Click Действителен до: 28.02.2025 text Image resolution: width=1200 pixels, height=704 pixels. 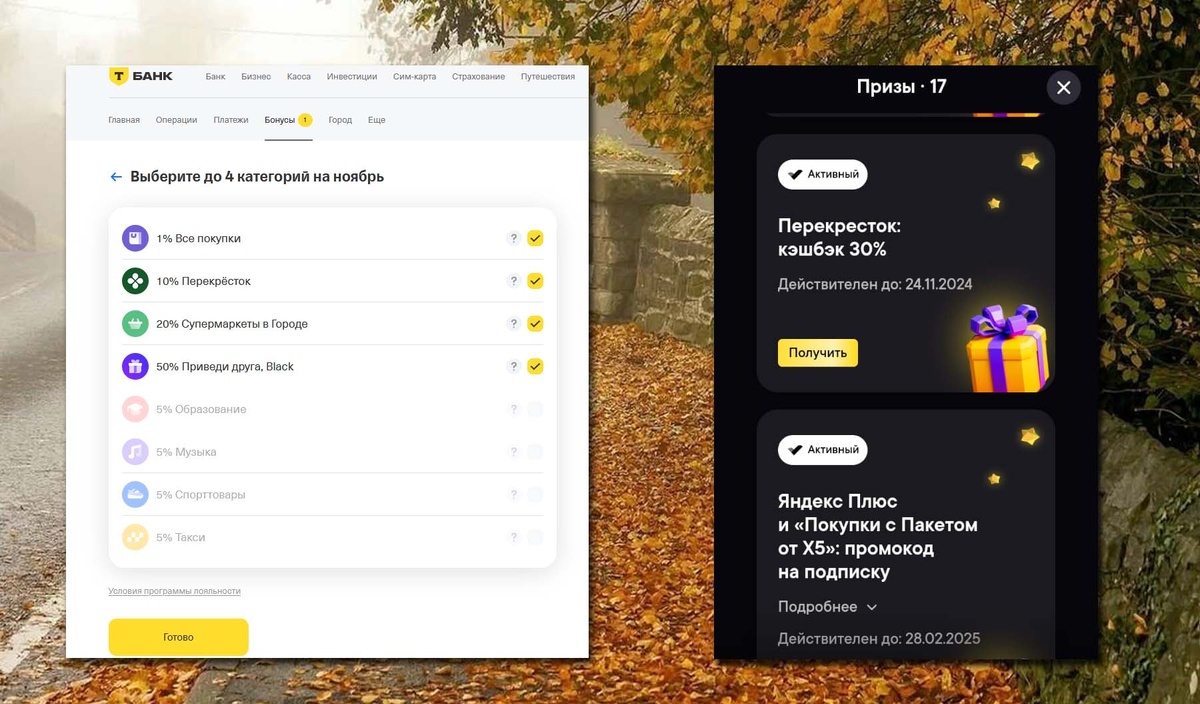[x=879, y=639]
